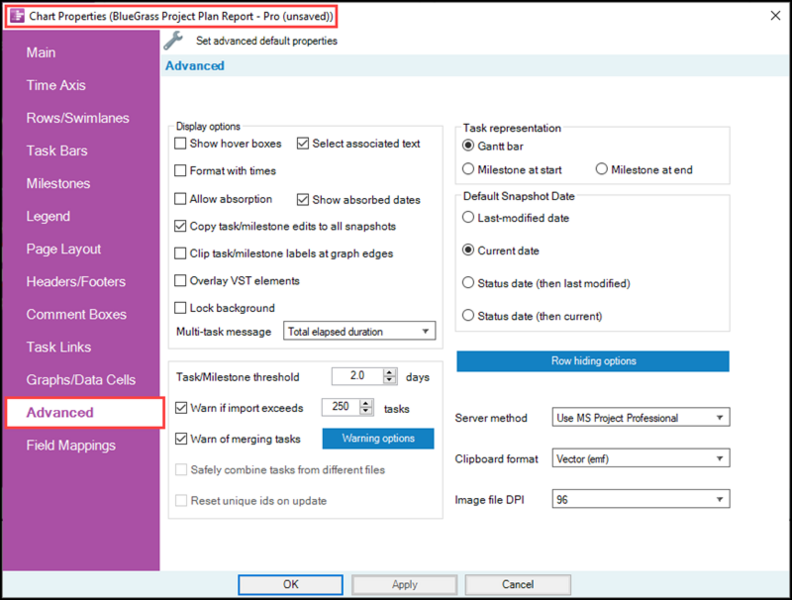This screenshot has width=792, height=600.
Task: Open the Server method dropdown
Action: (640, 418)
